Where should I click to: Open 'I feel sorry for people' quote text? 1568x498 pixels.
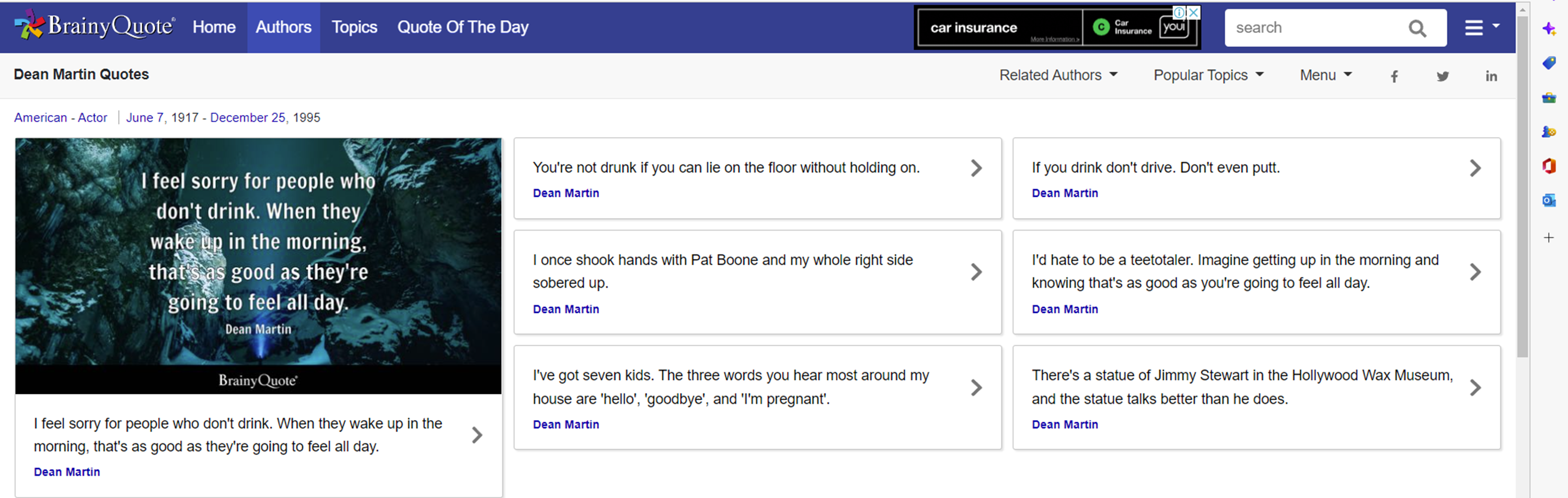point(238,435)
